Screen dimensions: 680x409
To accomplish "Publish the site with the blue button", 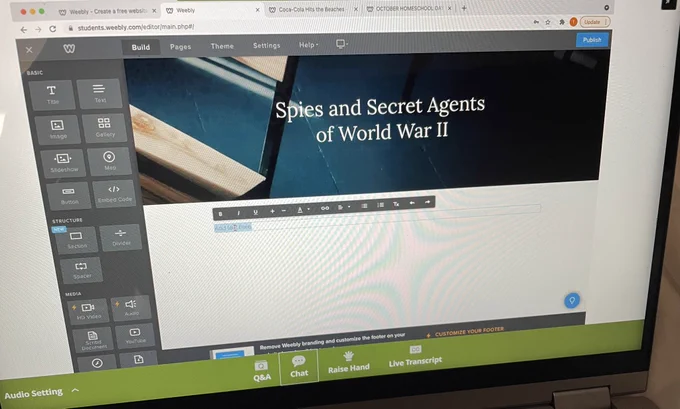I will point(592,40).
